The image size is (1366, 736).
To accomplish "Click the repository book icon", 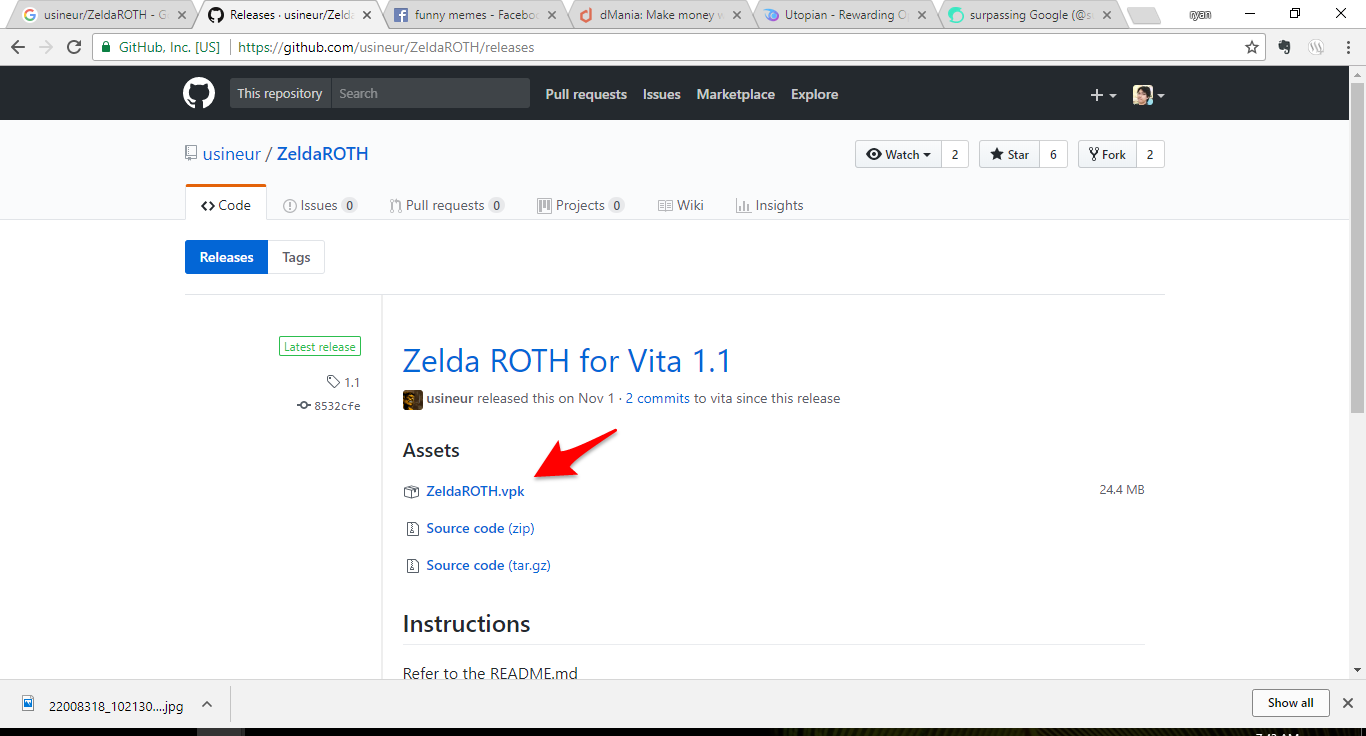I will [191, 154].
